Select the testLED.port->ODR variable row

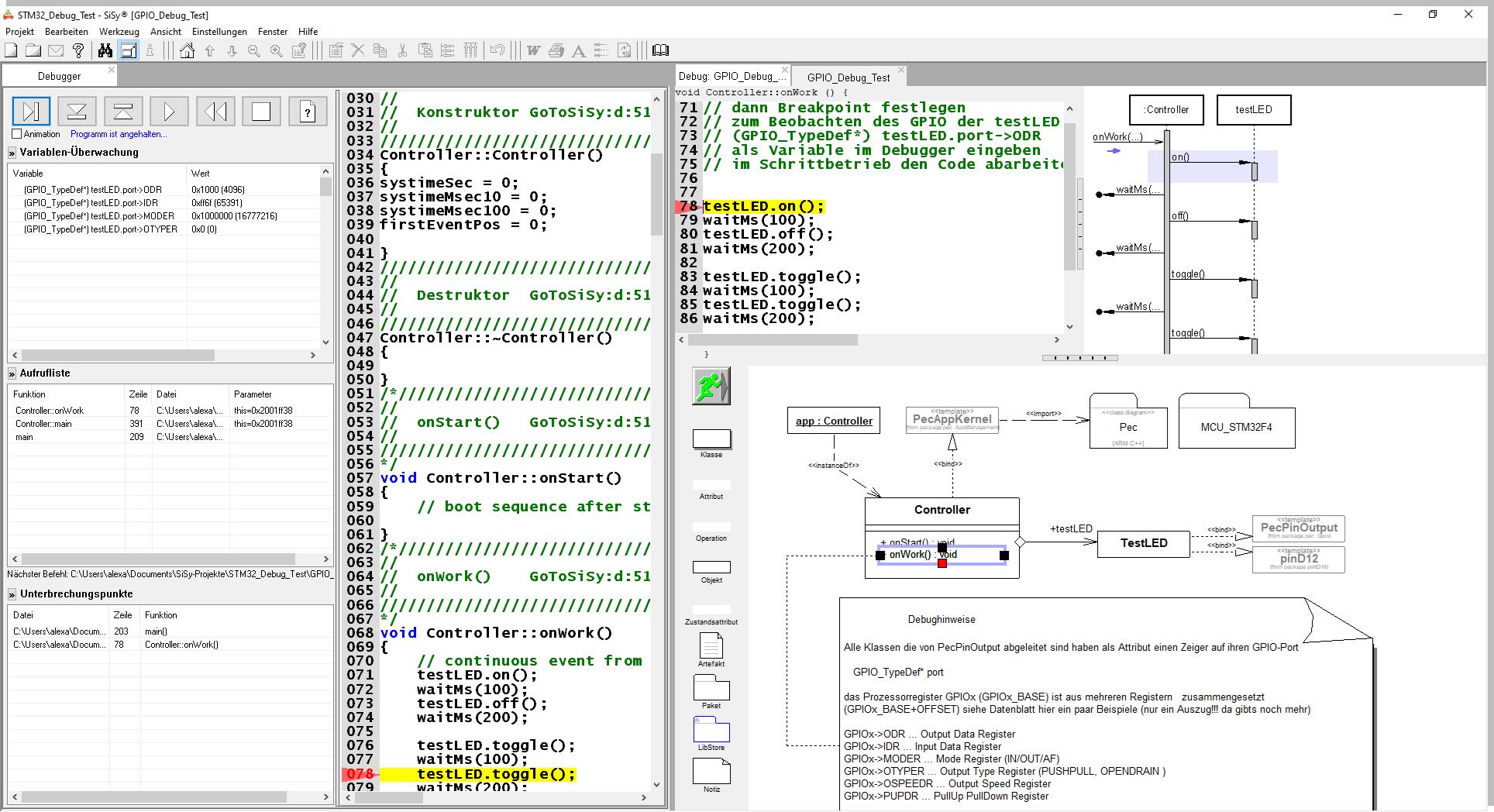point(164,190)
